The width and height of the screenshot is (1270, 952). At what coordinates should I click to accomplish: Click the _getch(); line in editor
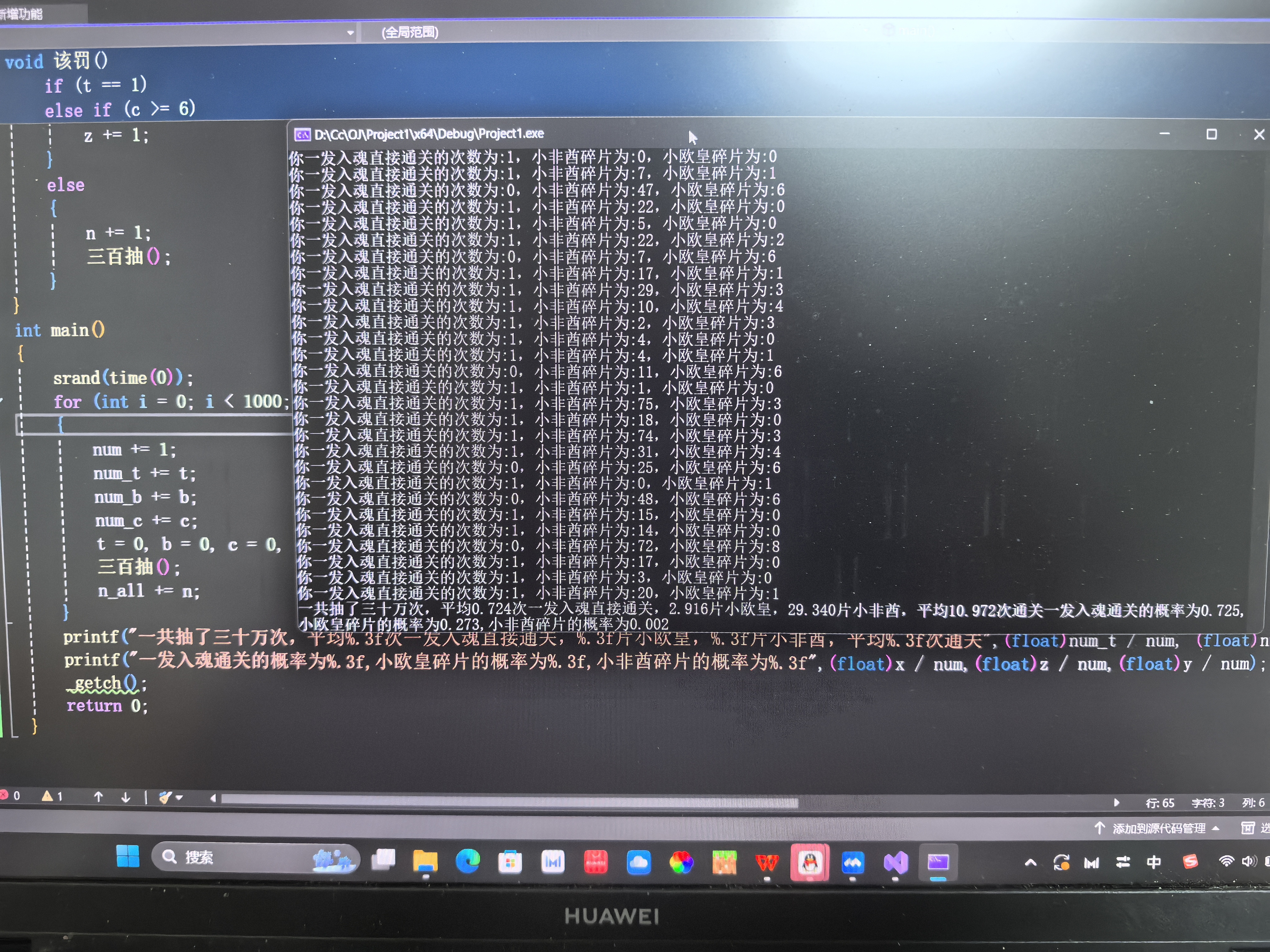(x=107, y=683)
